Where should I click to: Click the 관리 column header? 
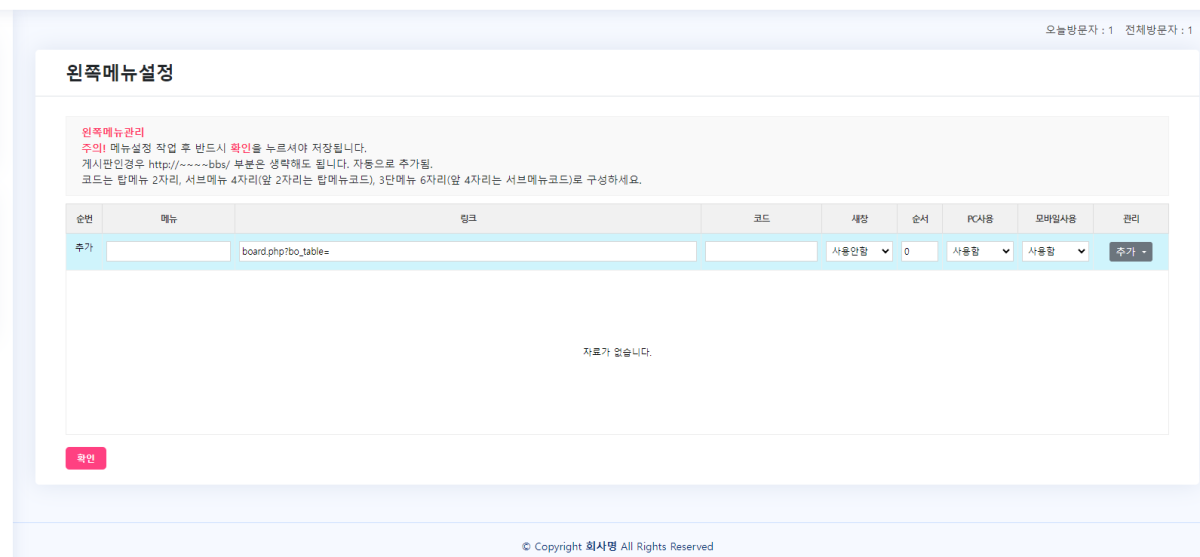coord(1130,218)
